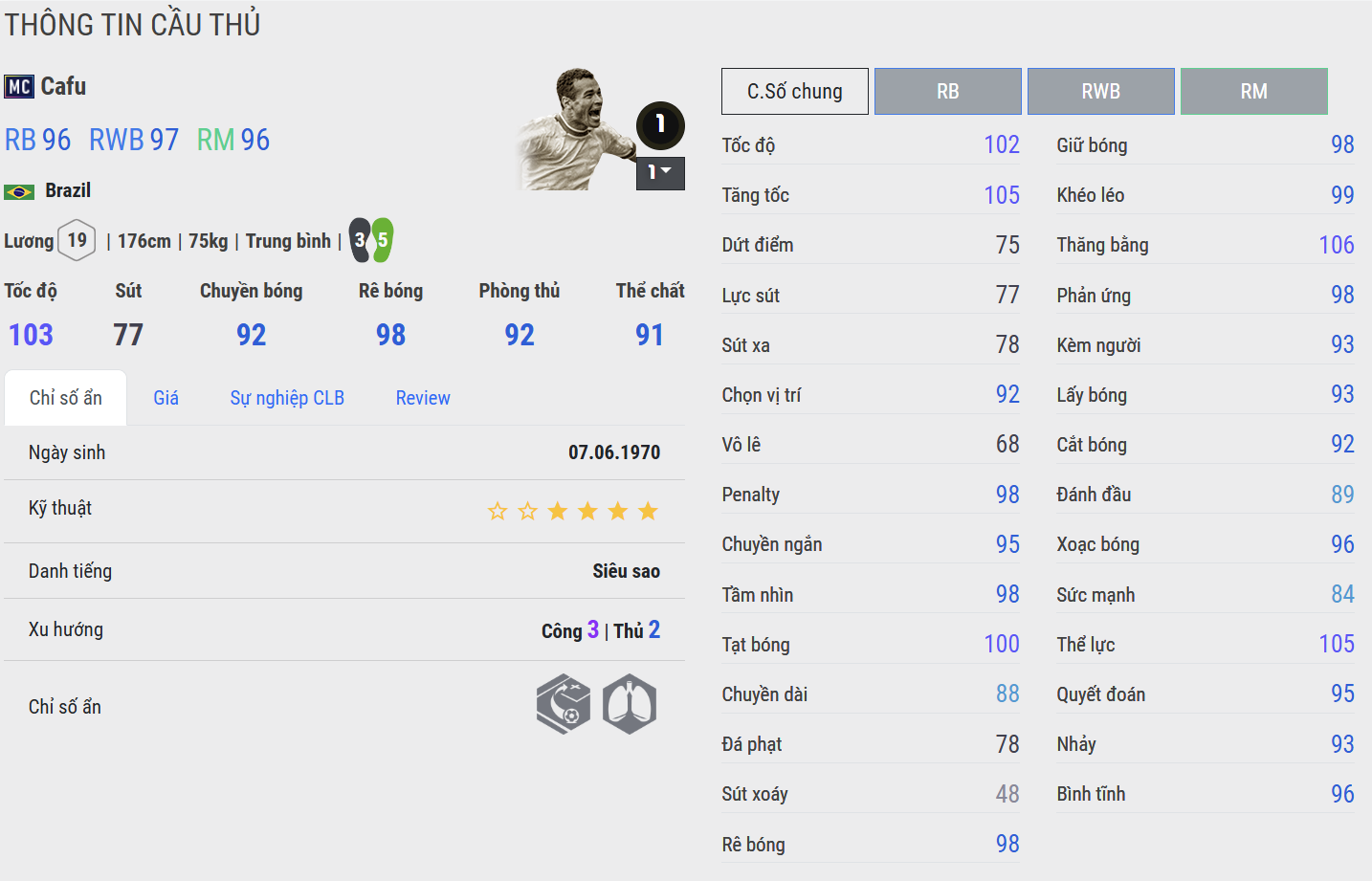Click the weak foot 3 icon
The width and height of the screenshot is (1372, 881).
coord(359,240)
